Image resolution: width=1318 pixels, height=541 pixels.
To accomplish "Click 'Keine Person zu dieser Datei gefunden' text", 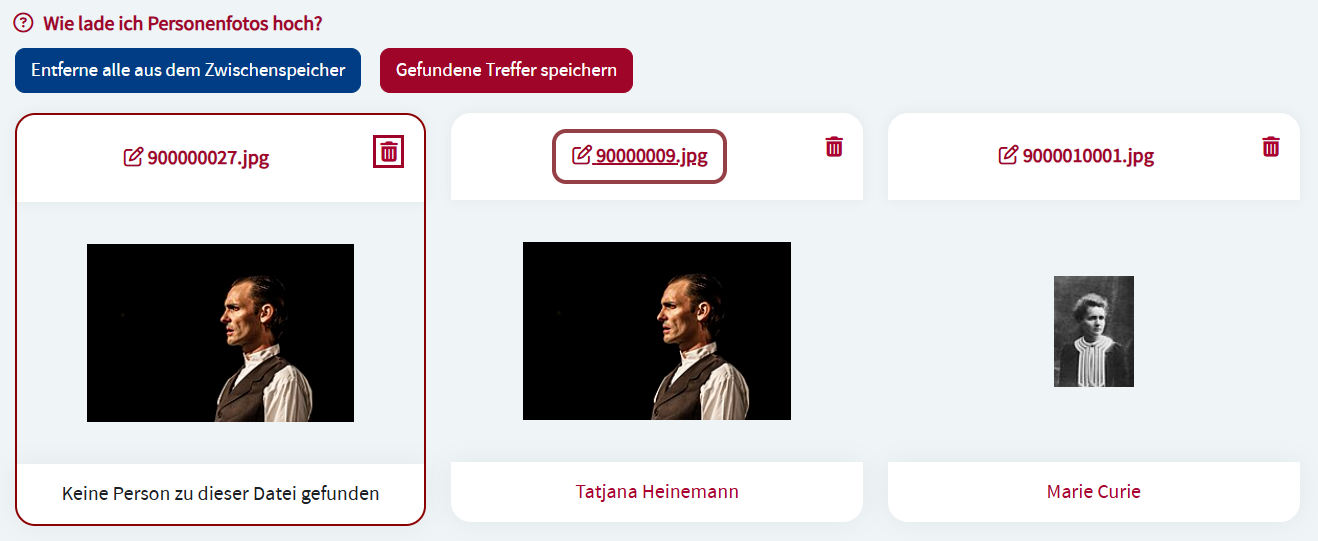I will (x=220, y=494).
